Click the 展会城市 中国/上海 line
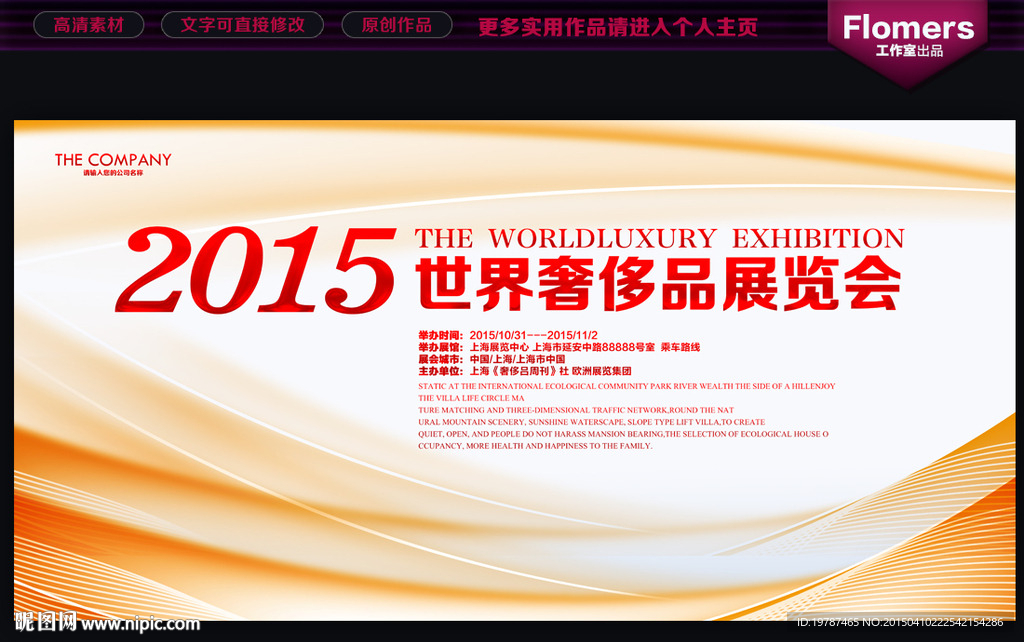The image size is (1024, 642). click(492, 359)
